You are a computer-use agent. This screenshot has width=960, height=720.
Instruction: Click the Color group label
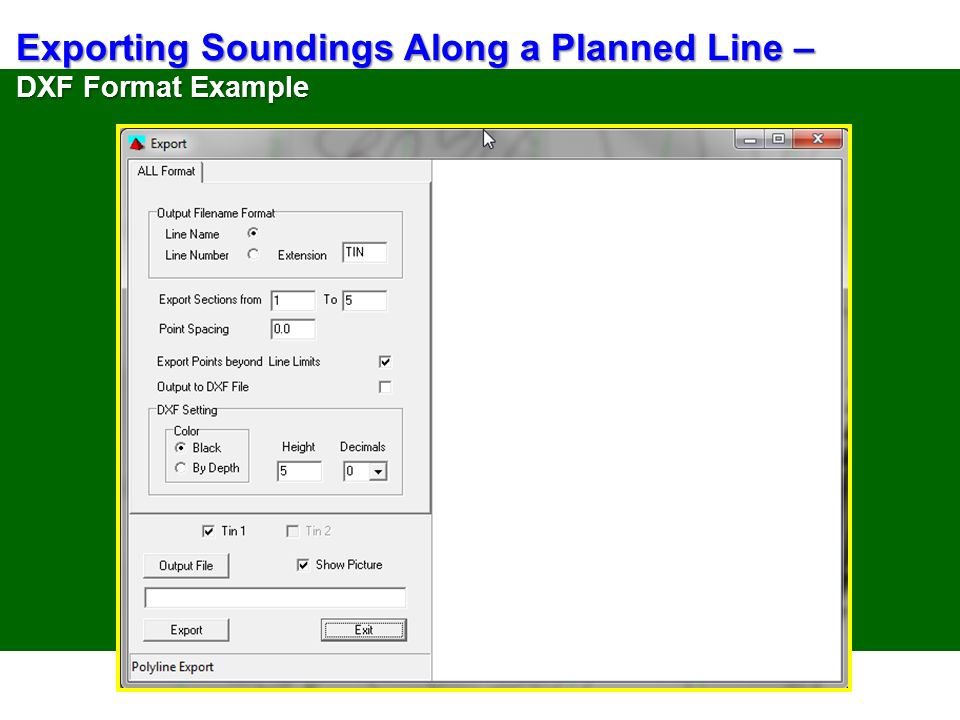(x=187, y=431)
